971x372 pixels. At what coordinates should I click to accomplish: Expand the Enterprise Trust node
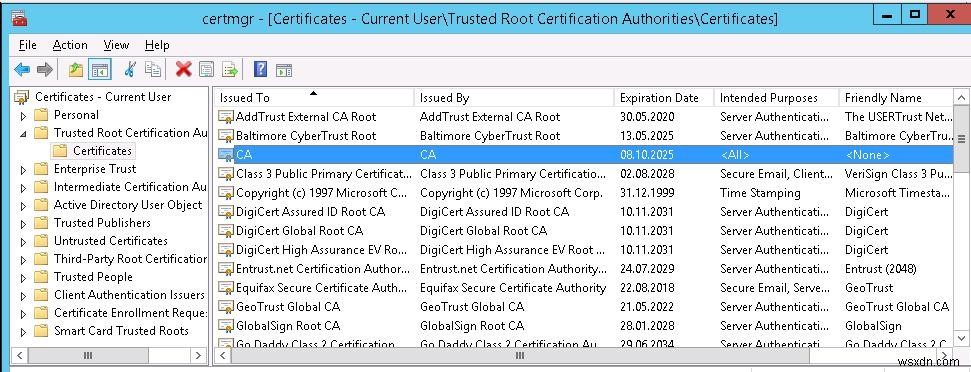[24, 170]
